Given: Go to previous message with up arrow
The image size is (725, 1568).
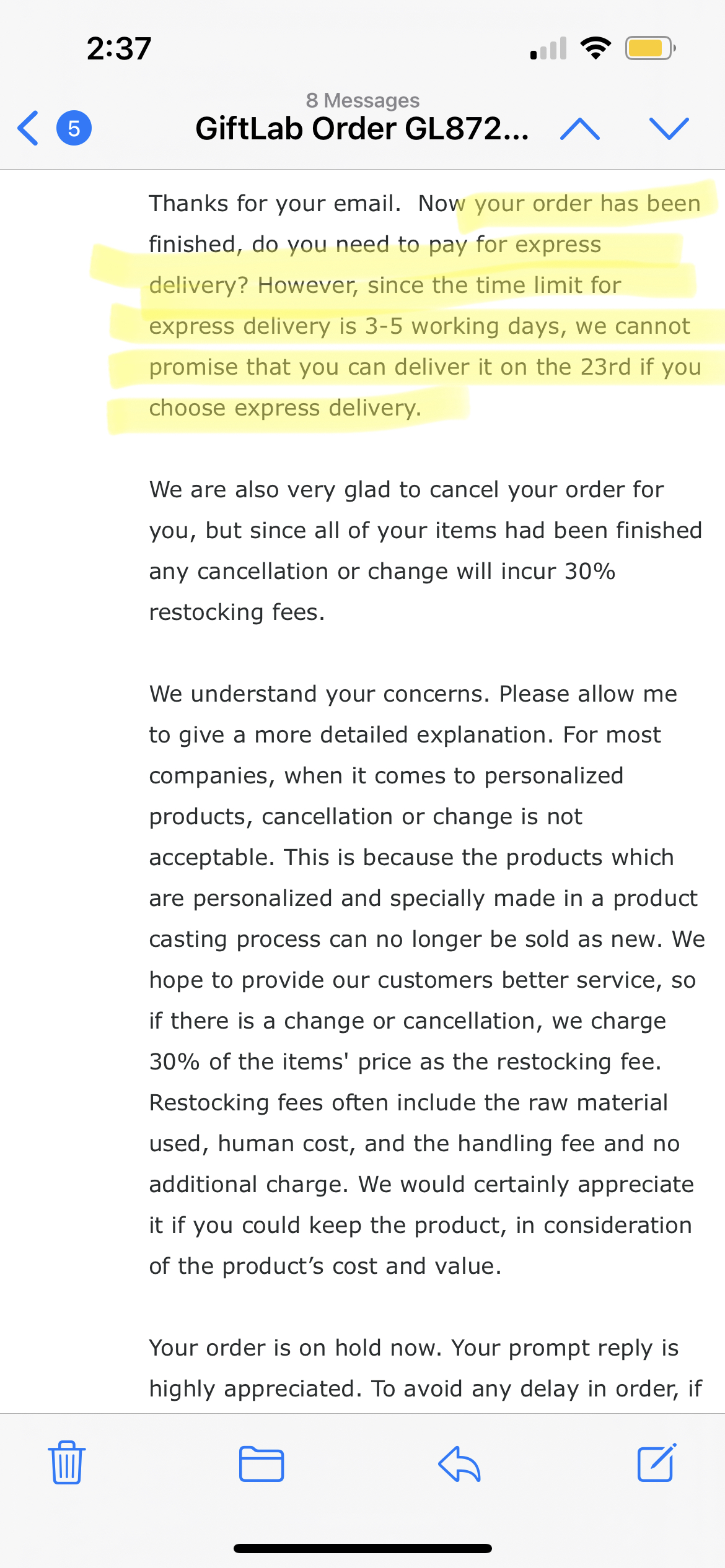Looking at the screenshot, I should click(x=579, y=128).
